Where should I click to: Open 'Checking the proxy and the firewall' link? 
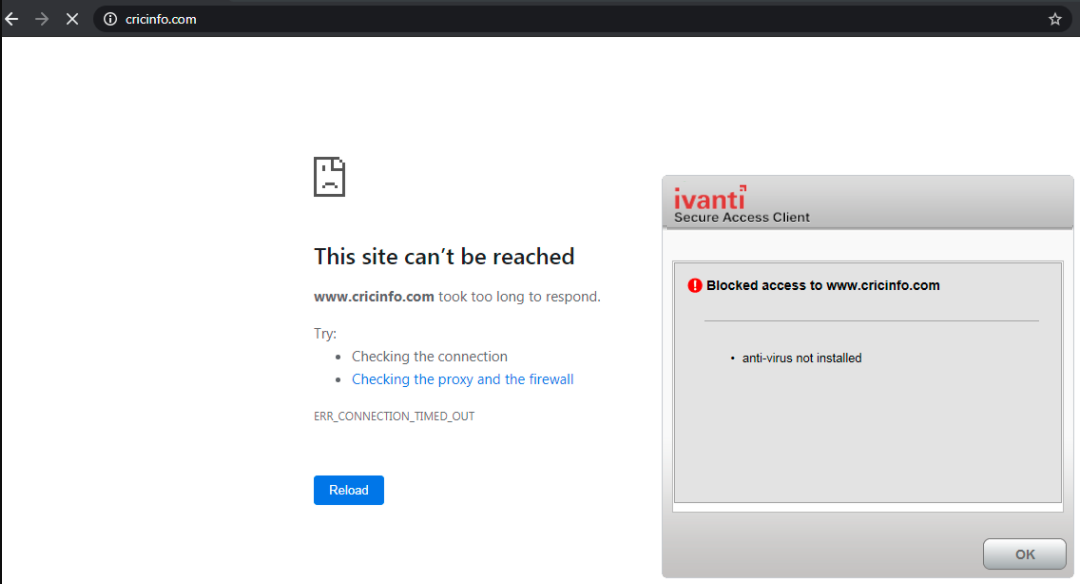pyautogui.click(x=462, y=379)
